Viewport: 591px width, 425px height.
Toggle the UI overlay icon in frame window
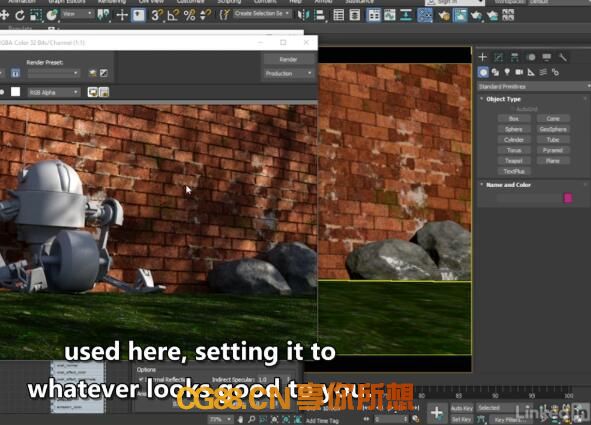[92, 92]
